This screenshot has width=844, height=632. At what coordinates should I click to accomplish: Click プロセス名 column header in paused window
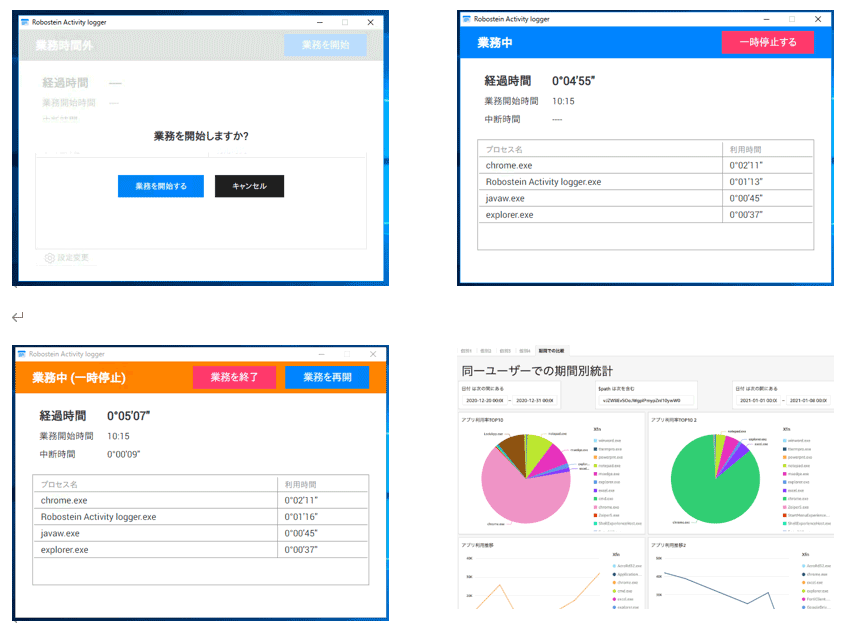(59, 484)
